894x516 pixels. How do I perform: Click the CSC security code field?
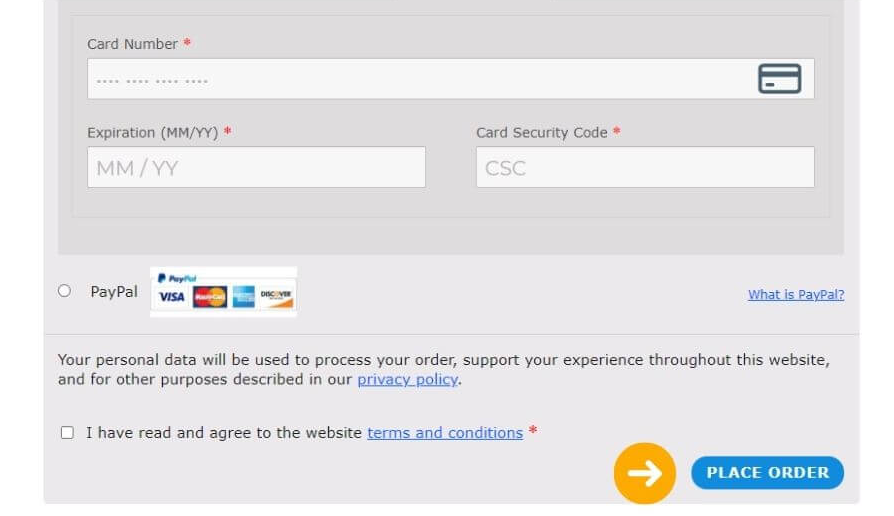(645, 167)
